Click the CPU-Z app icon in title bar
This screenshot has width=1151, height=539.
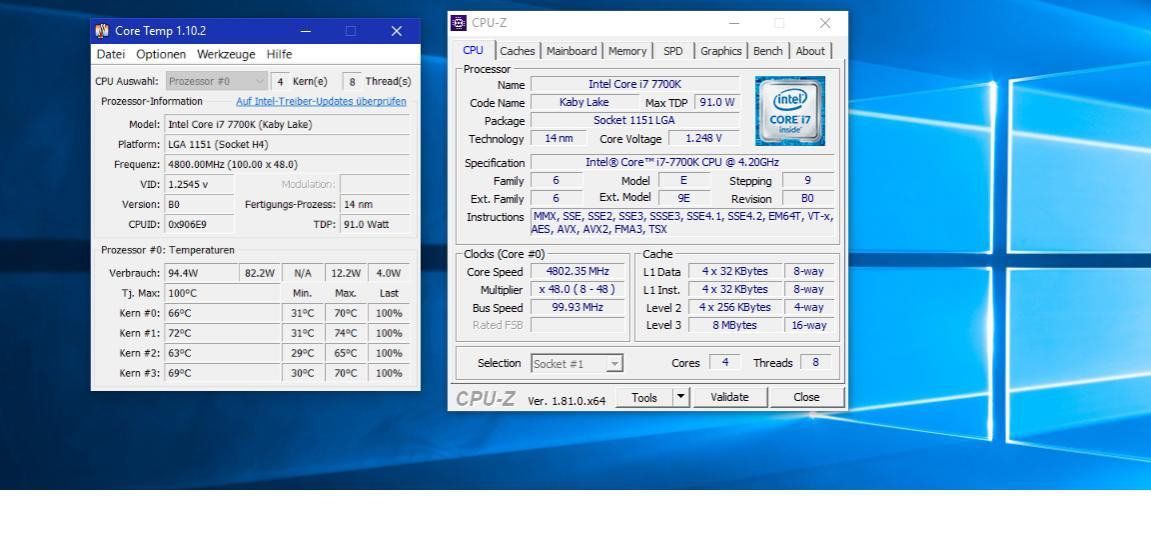click(x=459, y=23)
